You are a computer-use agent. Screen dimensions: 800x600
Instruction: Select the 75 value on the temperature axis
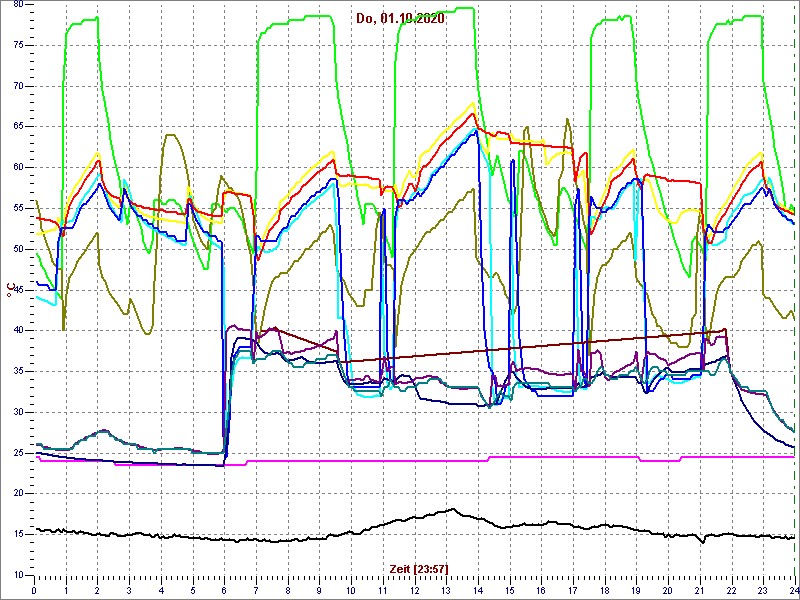coord(17,45)
